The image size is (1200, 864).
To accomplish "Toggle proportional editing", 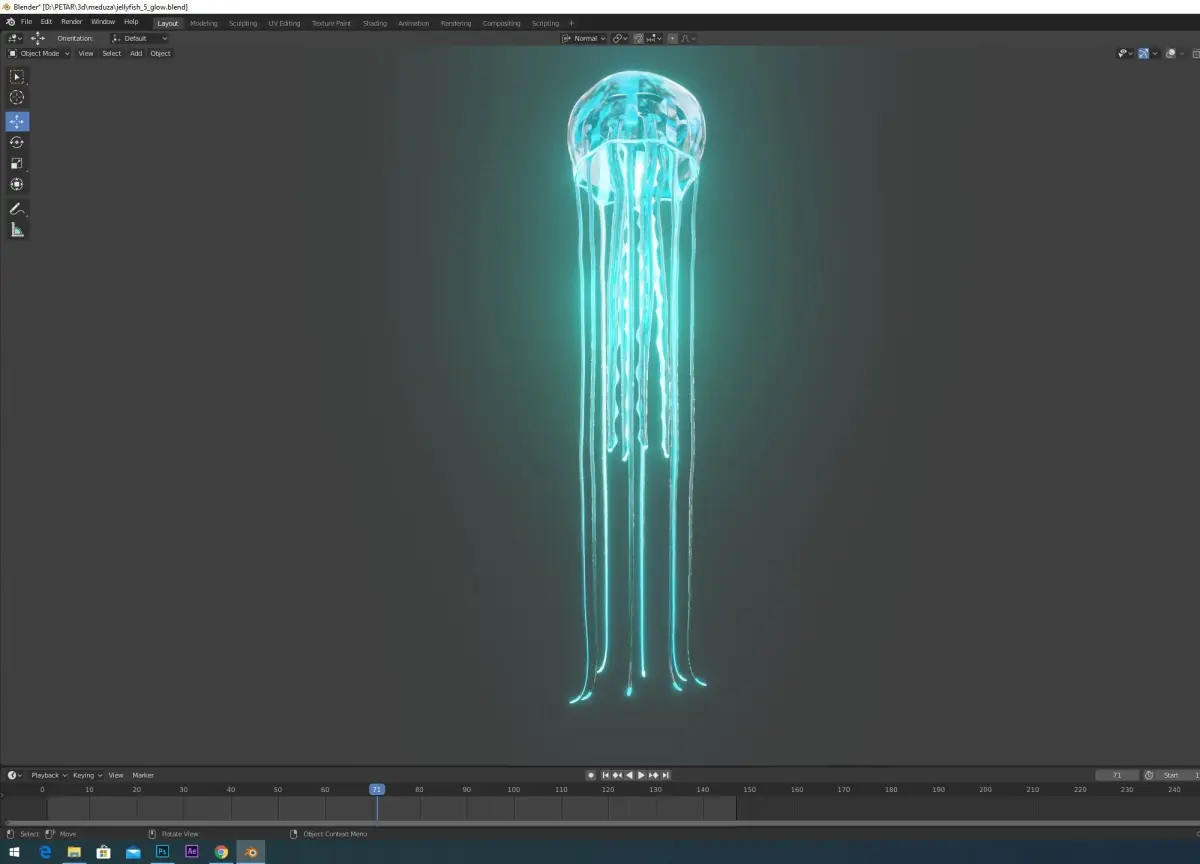I will click(672, 38).
